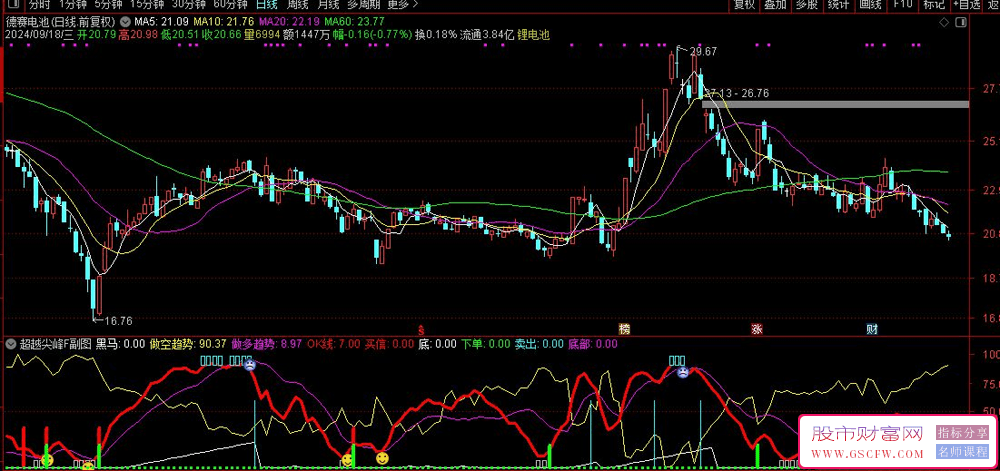Click the 底部: 0.00 value
The image size is (1000, 471).
click(x=592, y=344)
